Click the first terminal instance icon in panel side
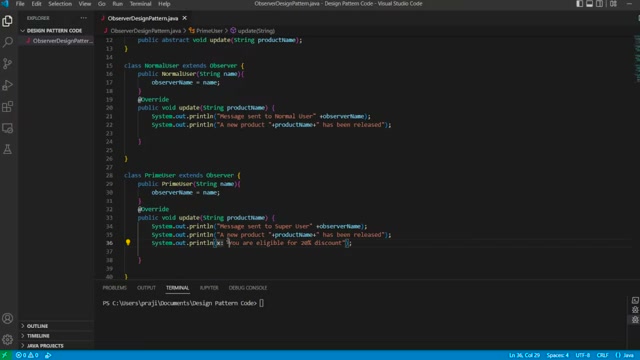Viewport: 640px width, 360px height. pos(635,300)
